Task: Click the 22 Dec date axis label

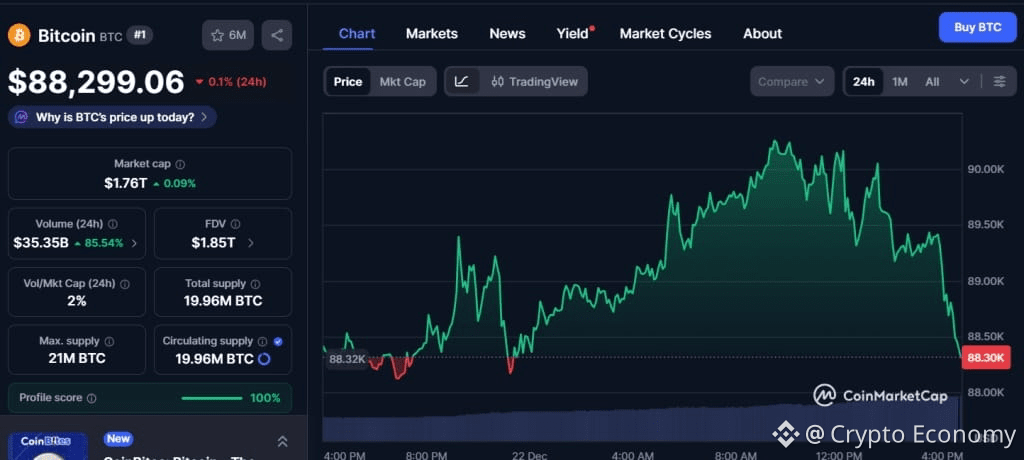Action: 530,455
